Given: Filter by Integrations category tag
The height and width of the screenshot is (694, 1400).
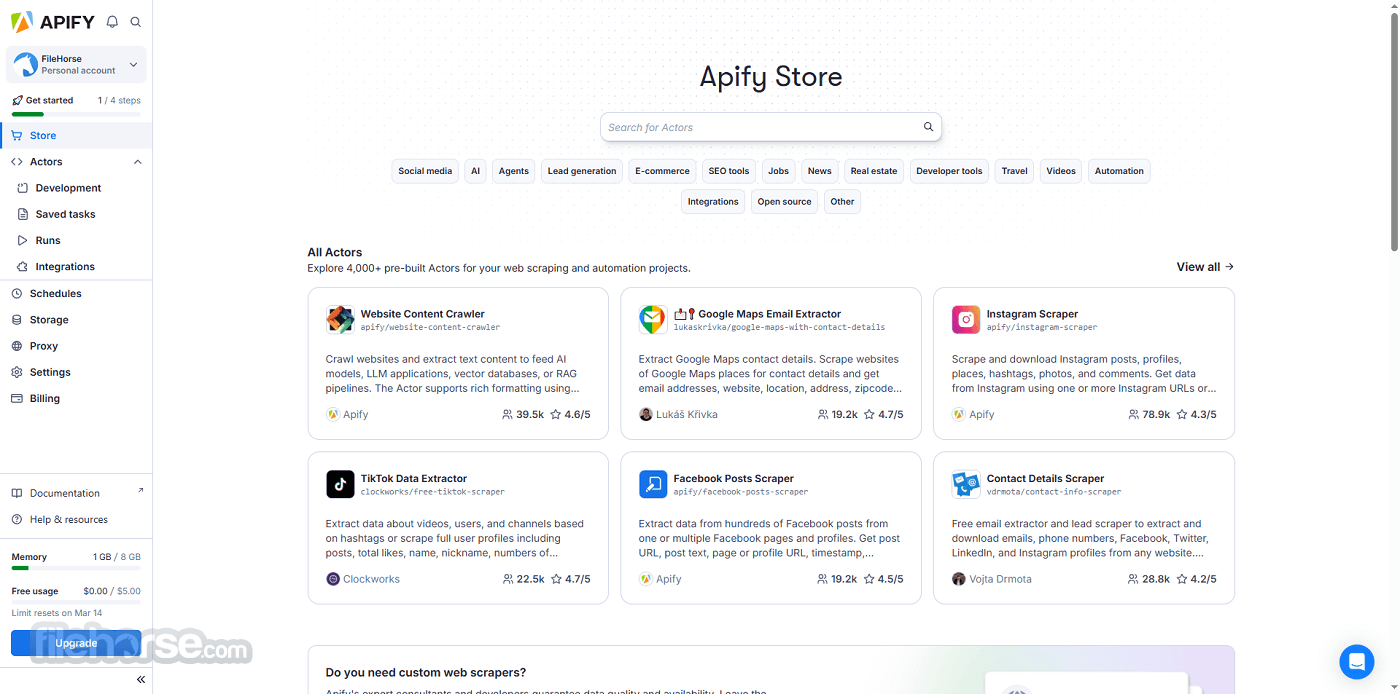Looking at the screenshot, I should 713,202.
